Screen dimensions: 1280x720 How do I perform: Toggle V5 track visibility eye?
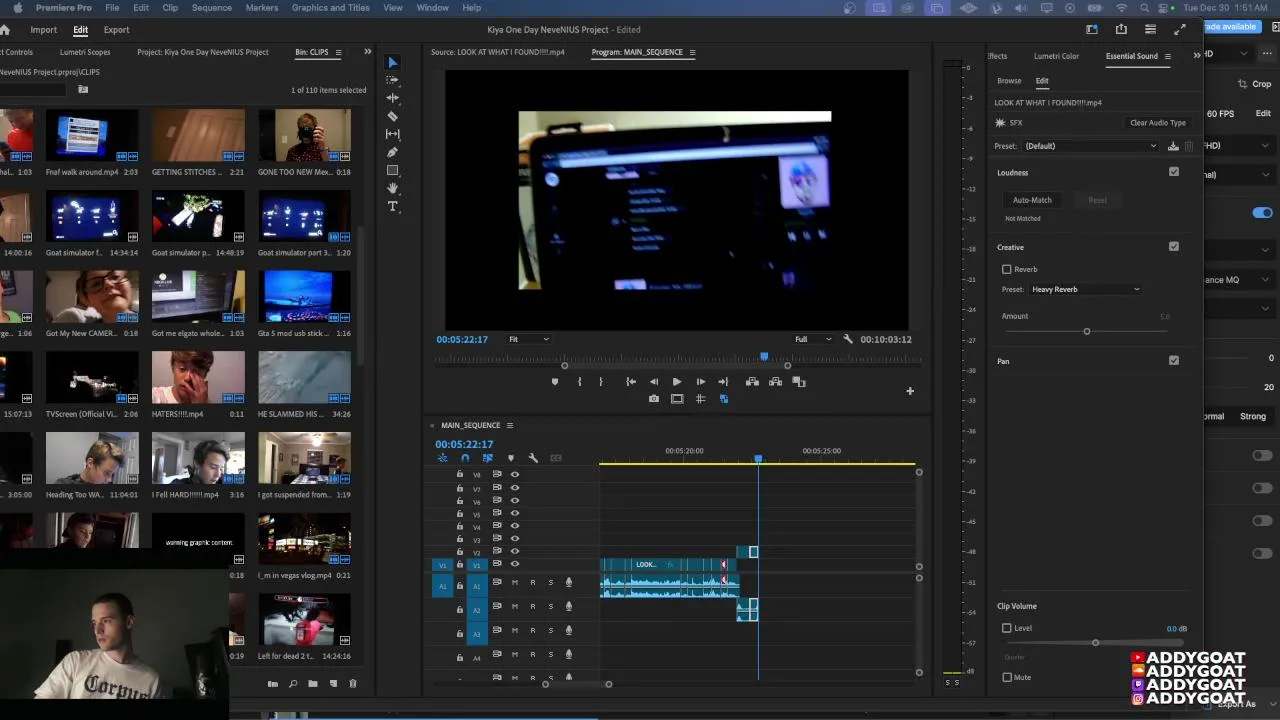tap(515, 513)
